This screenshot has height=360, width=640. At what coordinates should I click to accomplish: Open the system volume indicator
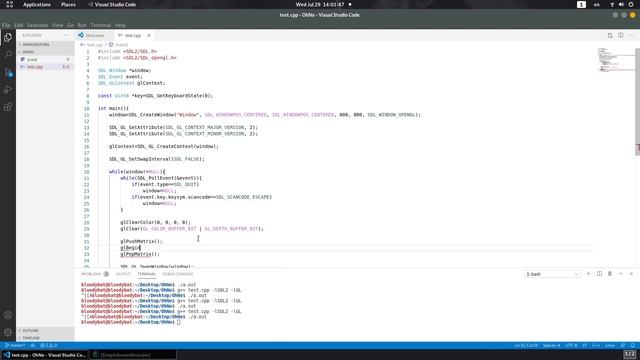click(x=621, y=4)
